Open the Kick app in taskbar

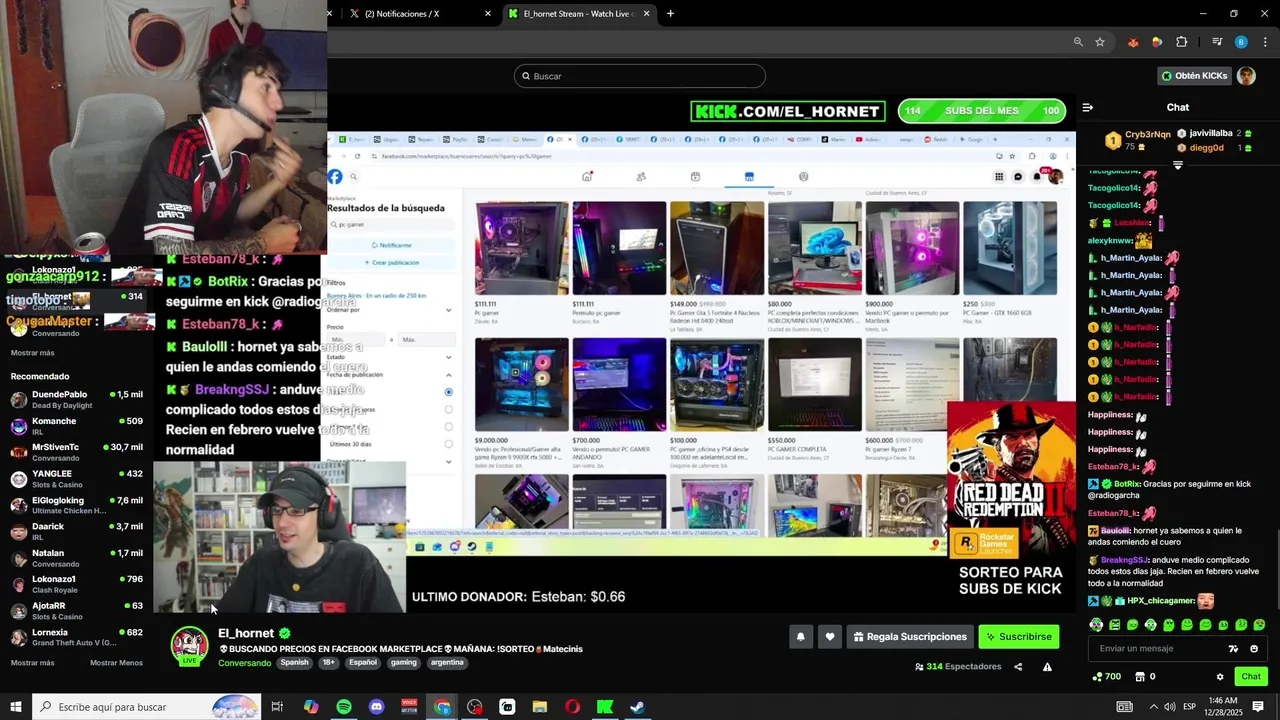click(605, 707)
